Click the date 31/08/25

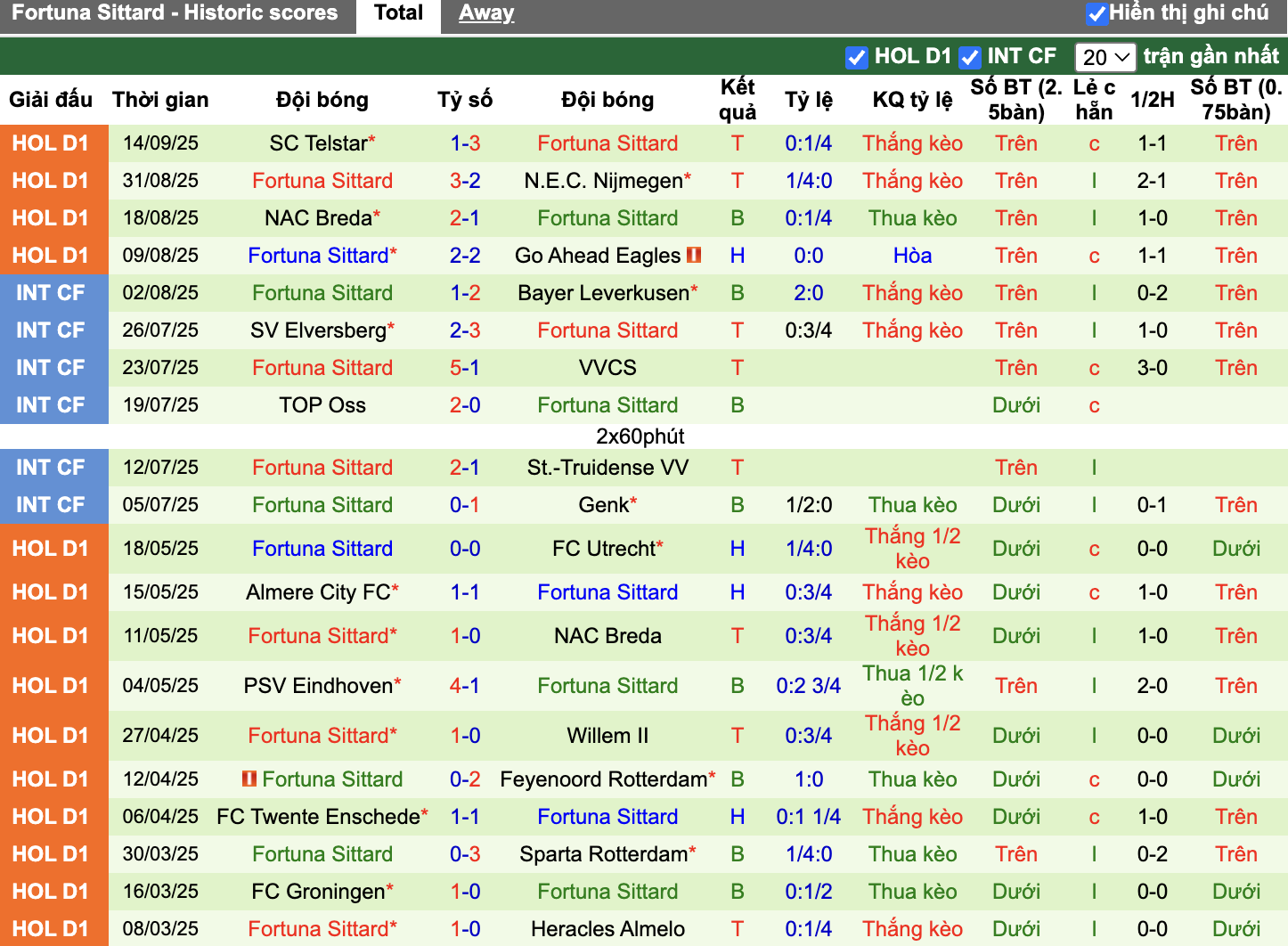coord(160,181)
